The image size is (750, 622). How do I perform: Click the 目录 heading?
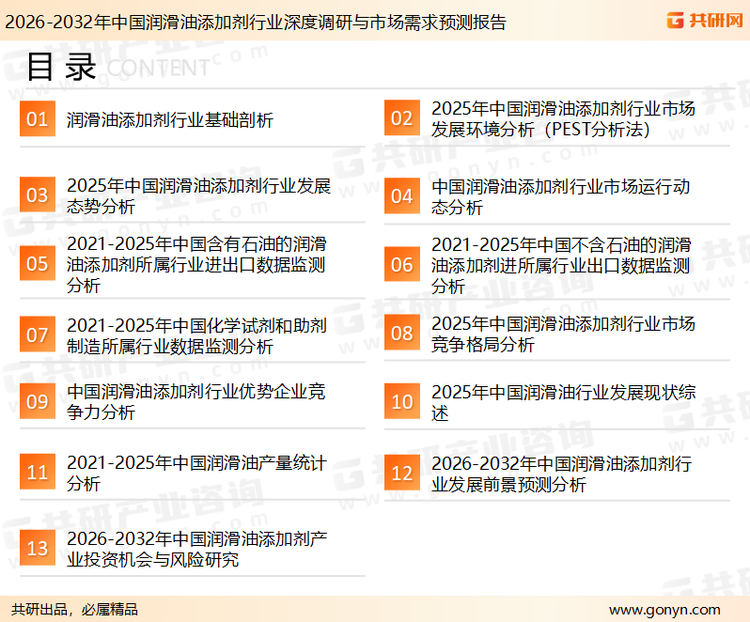[61, 67]
